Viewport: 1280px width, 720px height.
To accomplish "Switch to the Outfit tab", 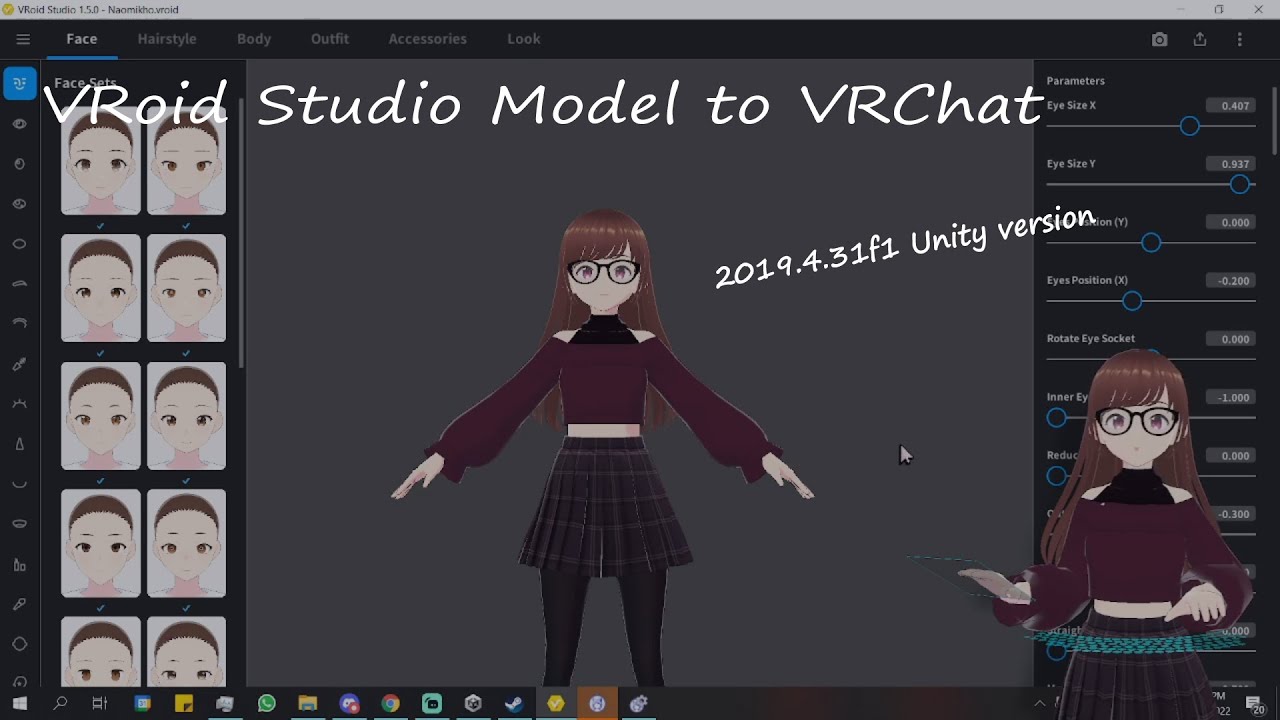I will (330, 39).
